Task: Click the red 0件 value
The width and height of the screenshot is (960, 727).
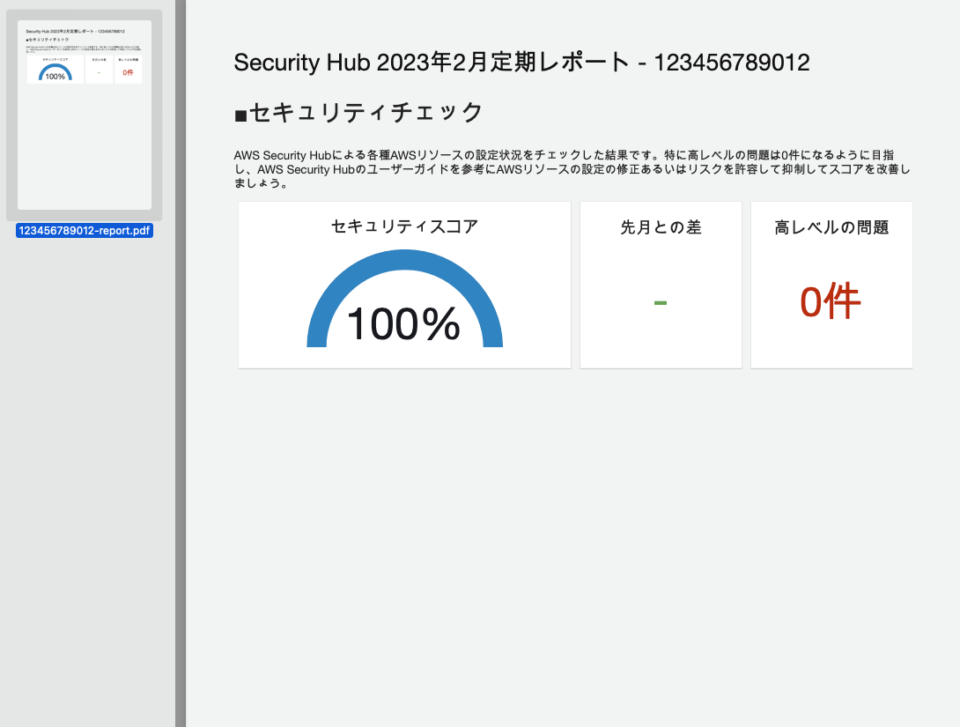Action: click(x=830, y=301)
